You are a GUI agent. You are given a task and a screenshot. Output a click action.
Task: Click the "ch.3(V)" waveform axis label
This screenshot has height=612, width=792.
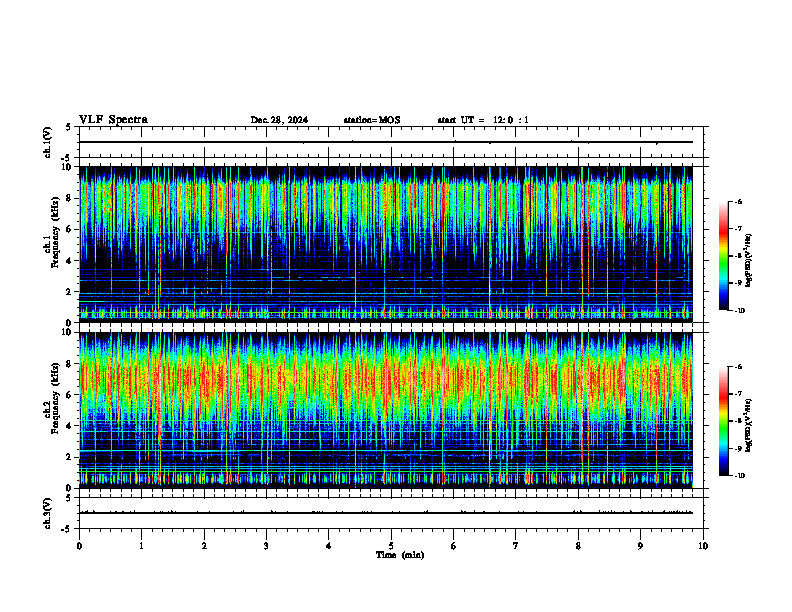pyautogui.click(x=48, y=513)
